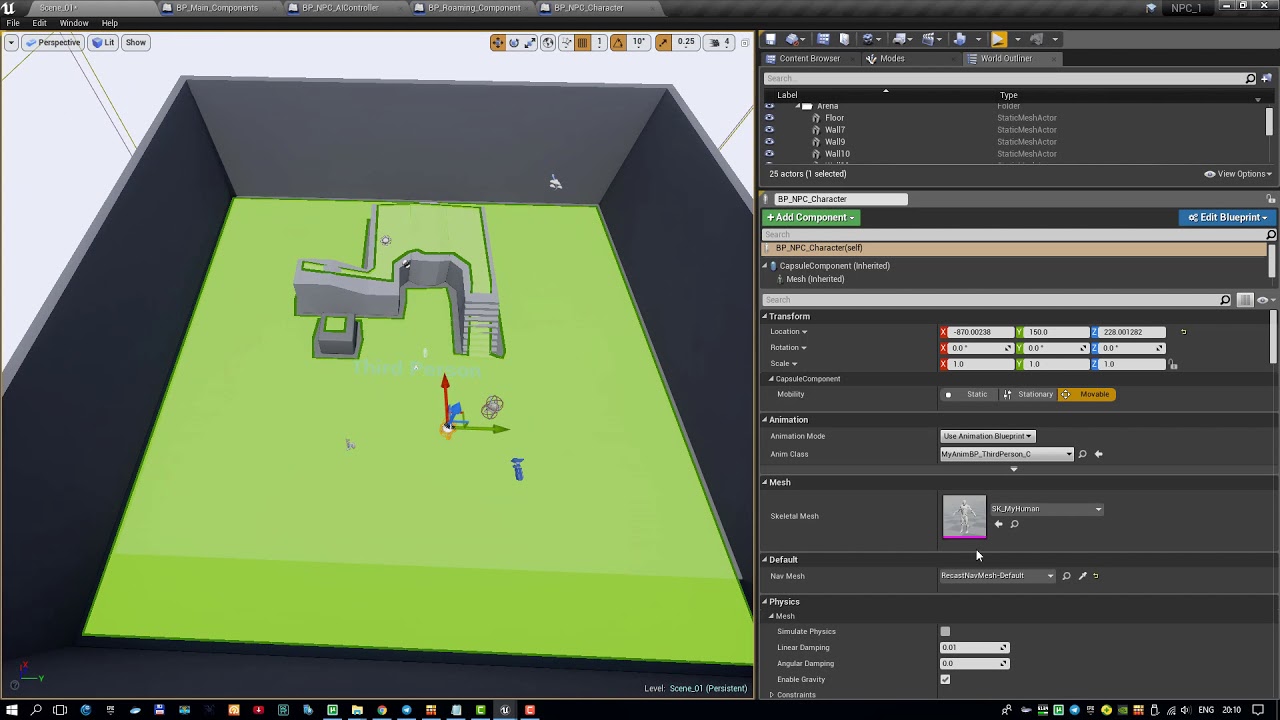
Task: Open the Anim Class dropdown
Action: pos(1006,454)
